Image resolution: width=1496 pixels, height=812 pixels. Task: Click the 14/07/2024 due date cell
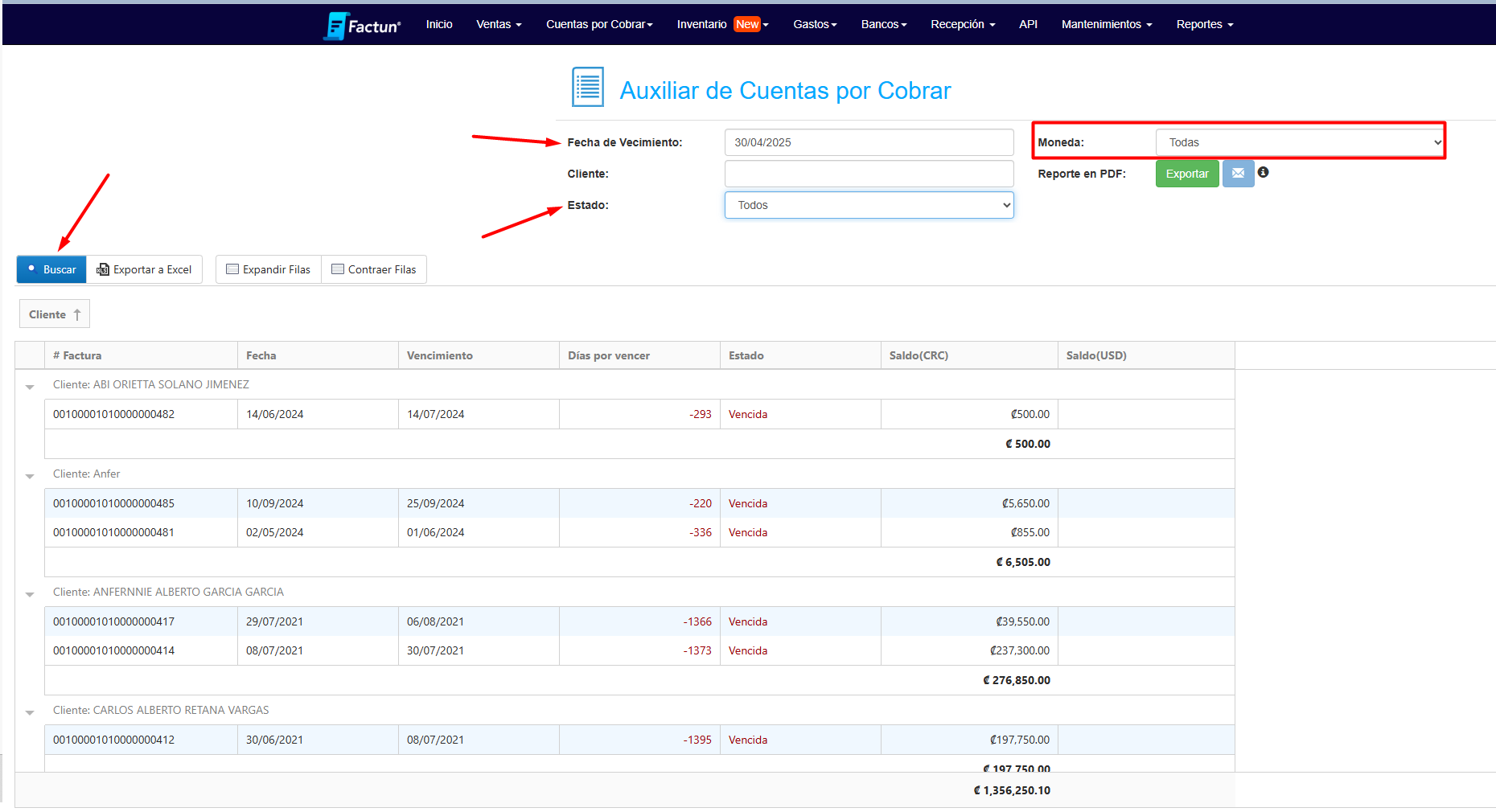pyautogui.click(x=479, y=415)
